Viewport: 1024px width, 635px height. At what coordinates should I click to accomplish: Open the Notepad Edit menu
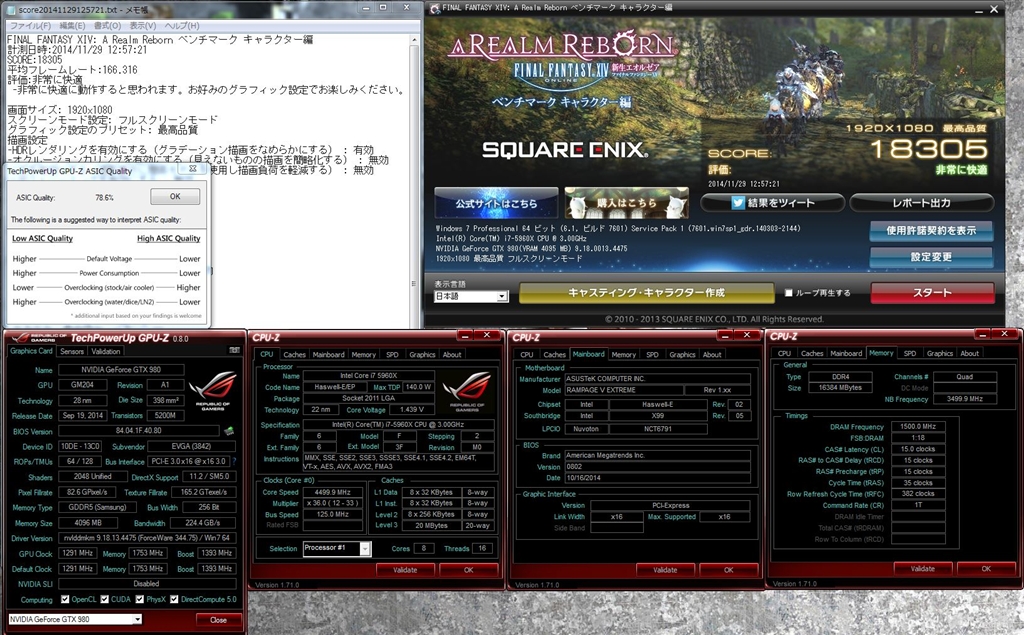click(72, 25)
